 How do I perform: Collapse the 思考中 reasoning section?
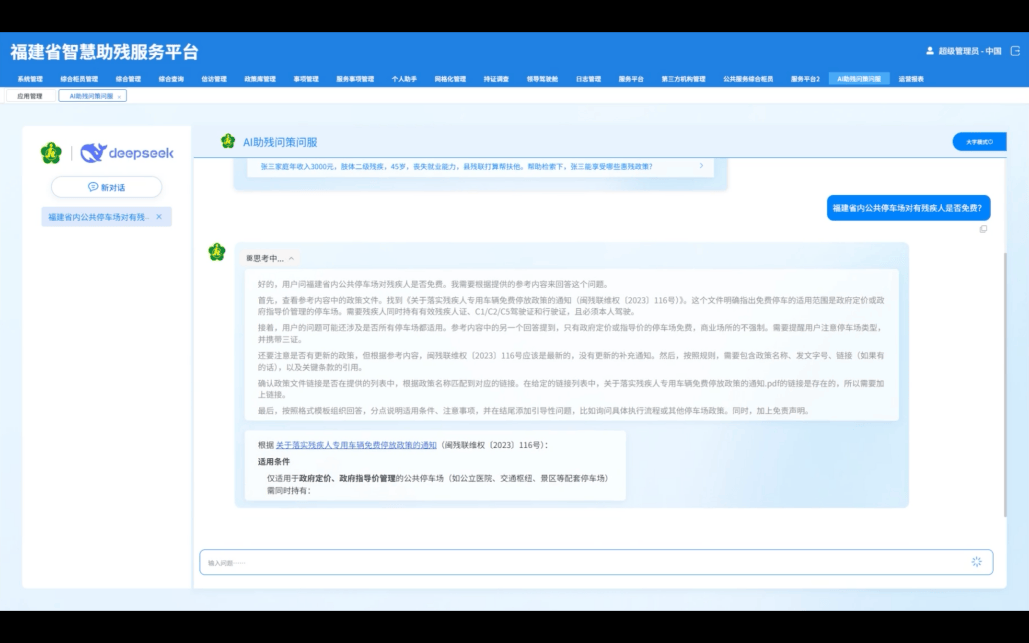click(291, 258)
